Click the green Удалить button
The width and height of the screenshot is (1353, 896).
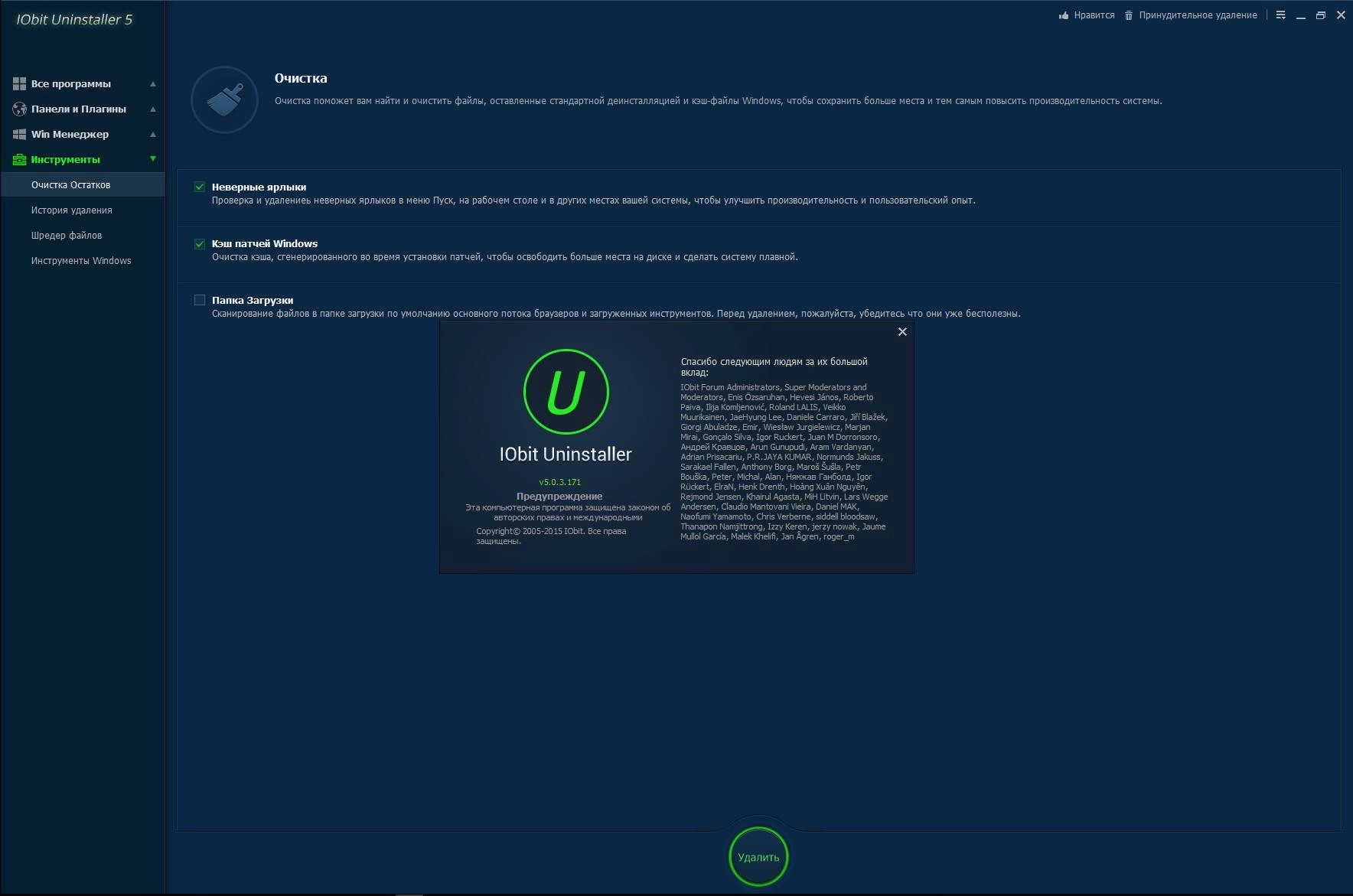(758, 857)
